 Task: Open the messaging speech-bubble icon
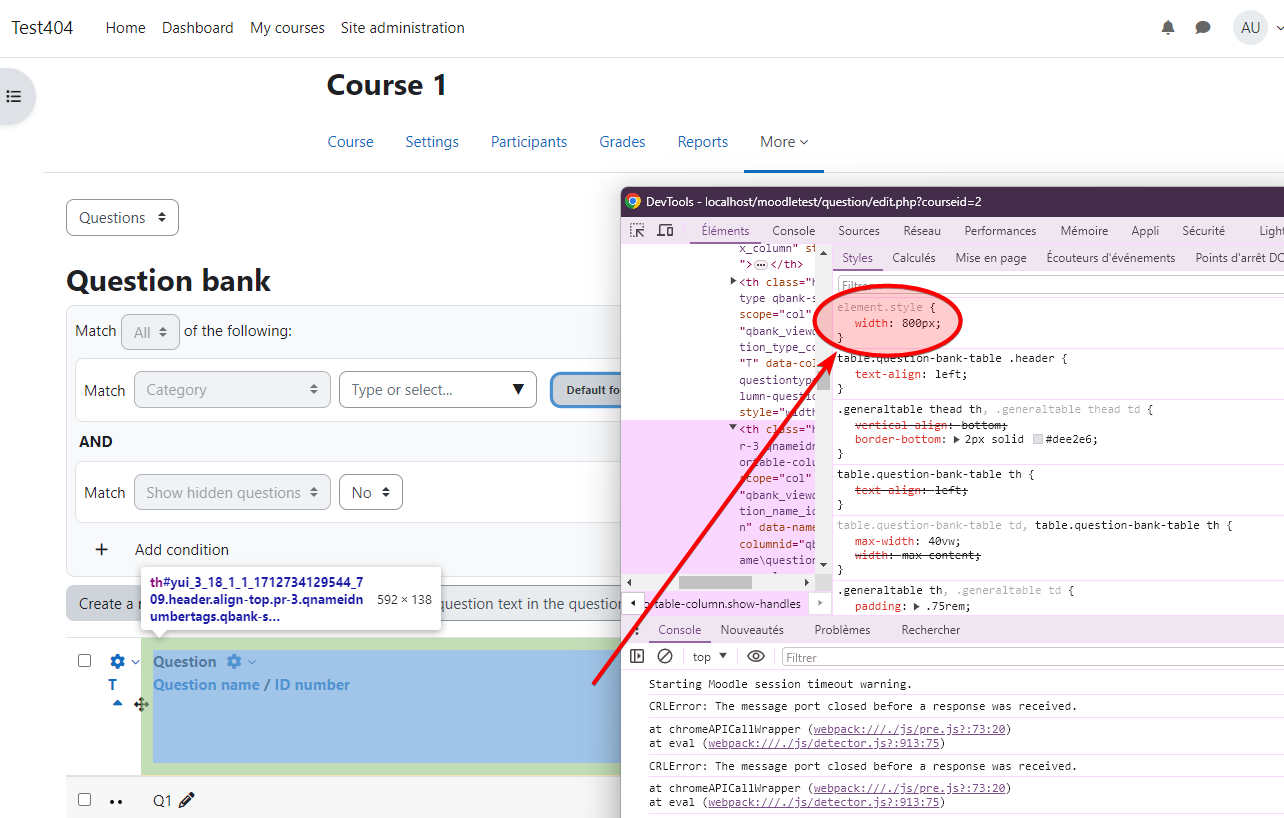click(x=1203, y=28)
